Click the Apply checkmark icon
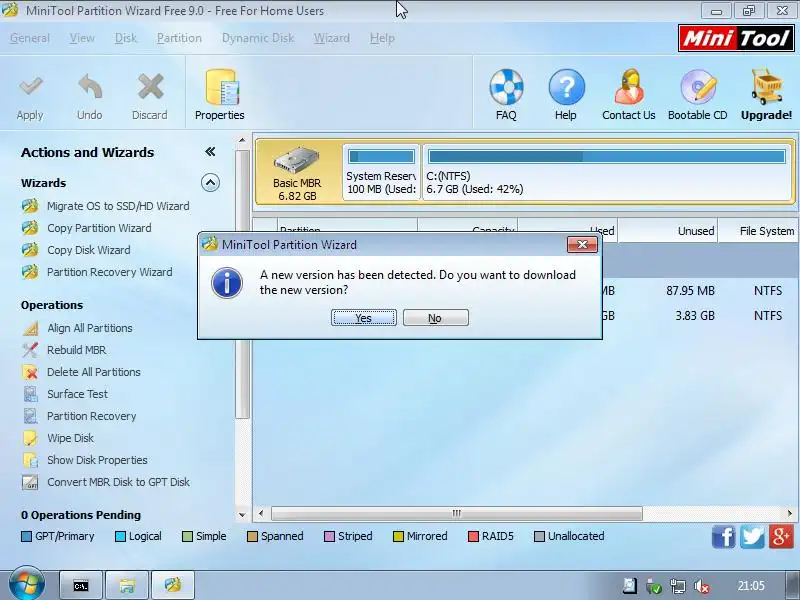 [x=30, y=87]
